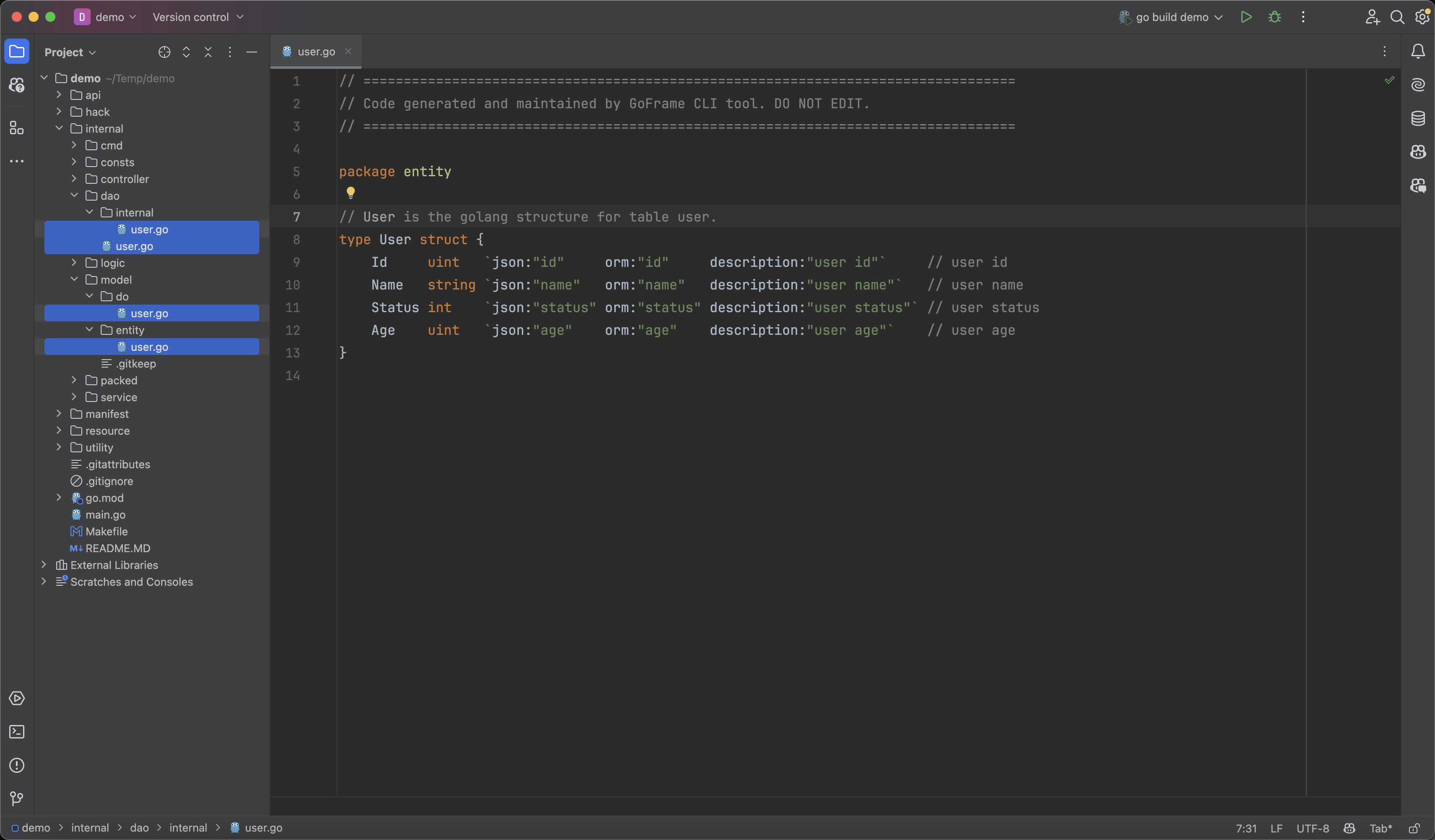
Task: Click the UTF-8 encoding status widget
Action: coord(1312,828)
